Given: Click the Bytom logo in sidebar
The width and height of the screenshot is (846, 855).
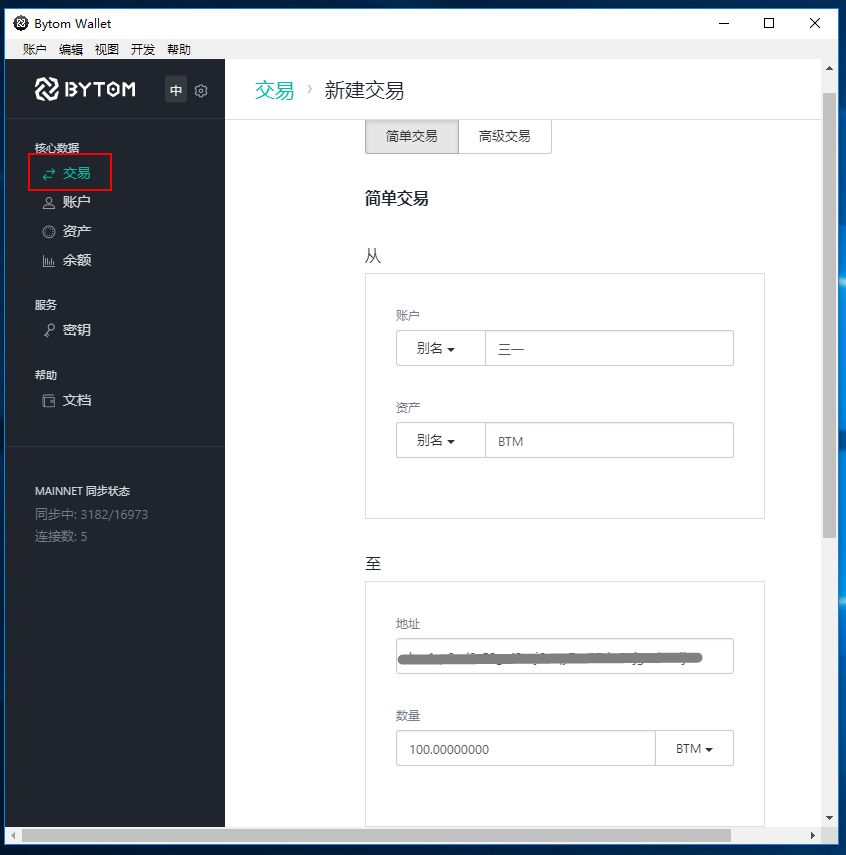Looking at the screenshot, I should coord(85,89).
